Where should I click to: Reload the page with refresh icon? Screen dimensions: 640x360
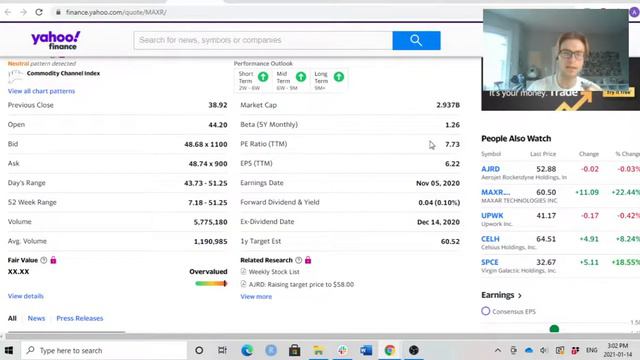[x=39, y=12]
